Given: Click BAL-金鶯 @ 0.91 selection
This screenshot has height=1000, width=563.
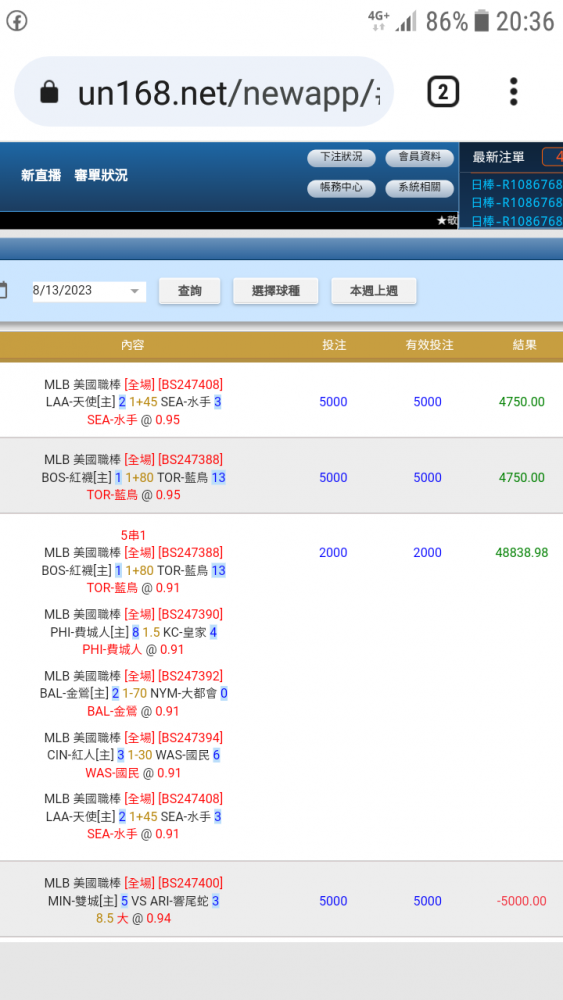Looking at the screenshot, I should pyautogui.click(x=133, y=712).
